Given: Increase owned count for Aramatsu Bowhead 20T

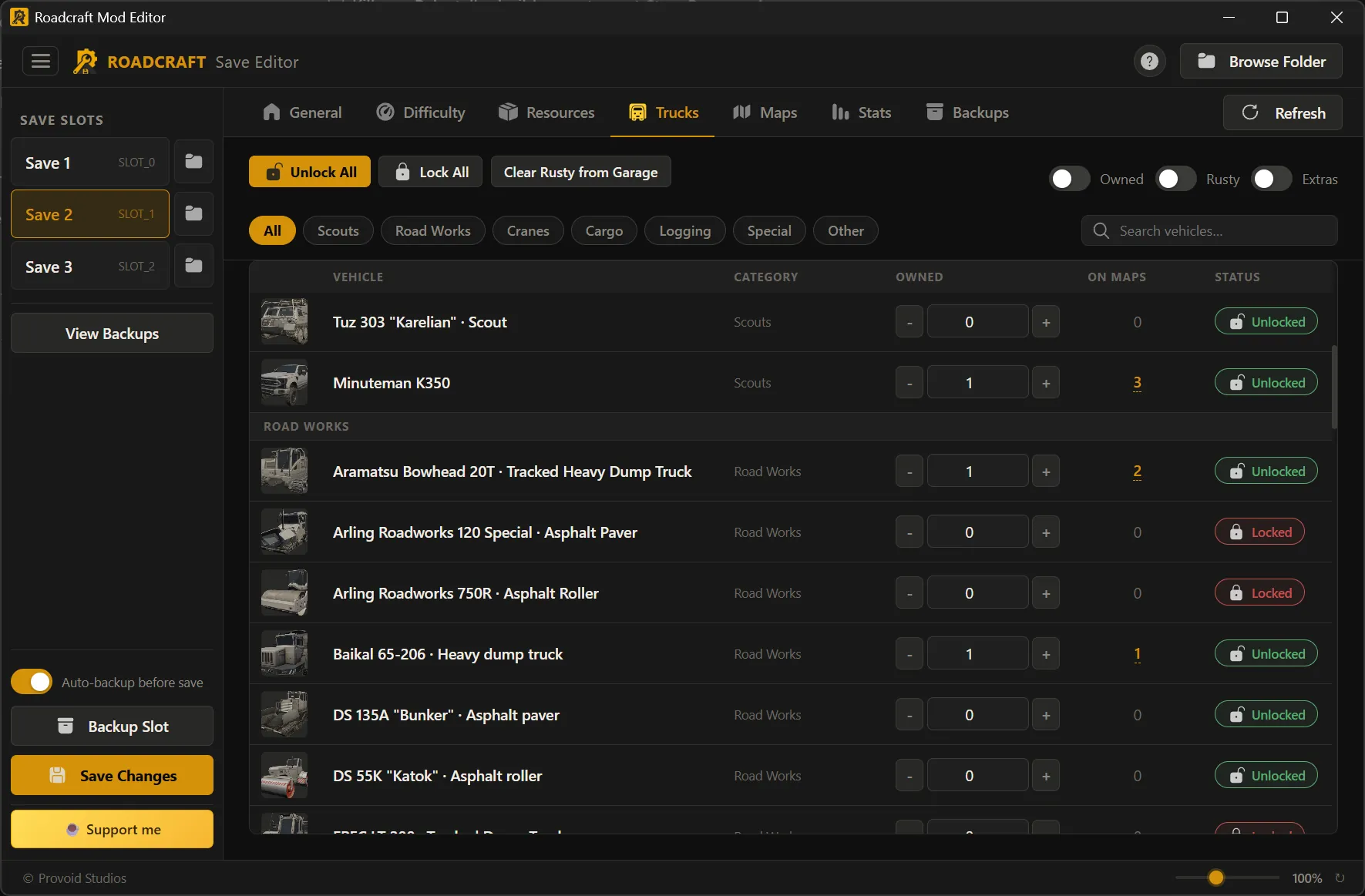Looking at the screenshot, I should (x=1045, y=471).
